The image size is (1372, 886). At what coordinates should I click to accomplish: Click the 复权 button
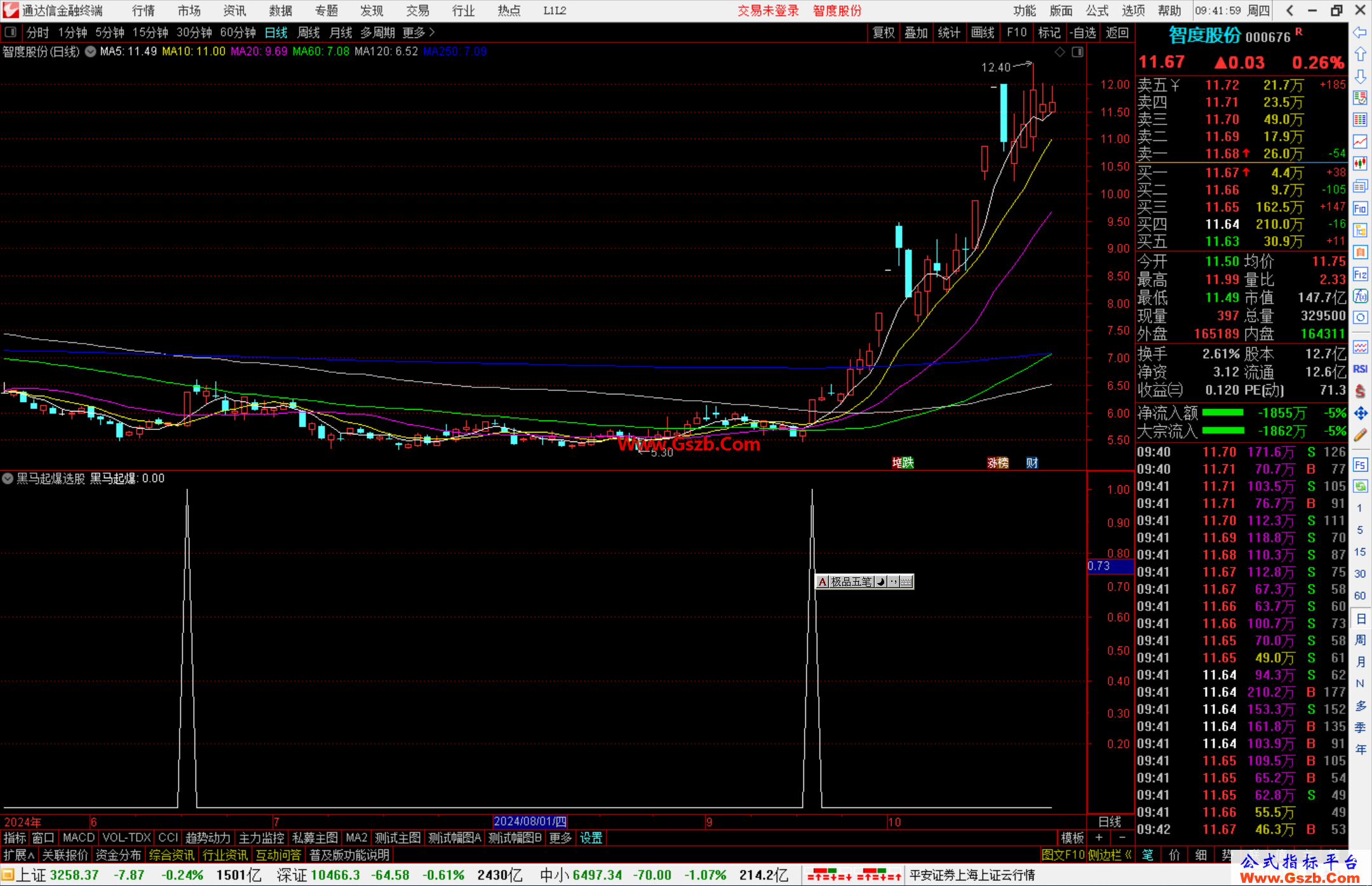tap(884, 32)
